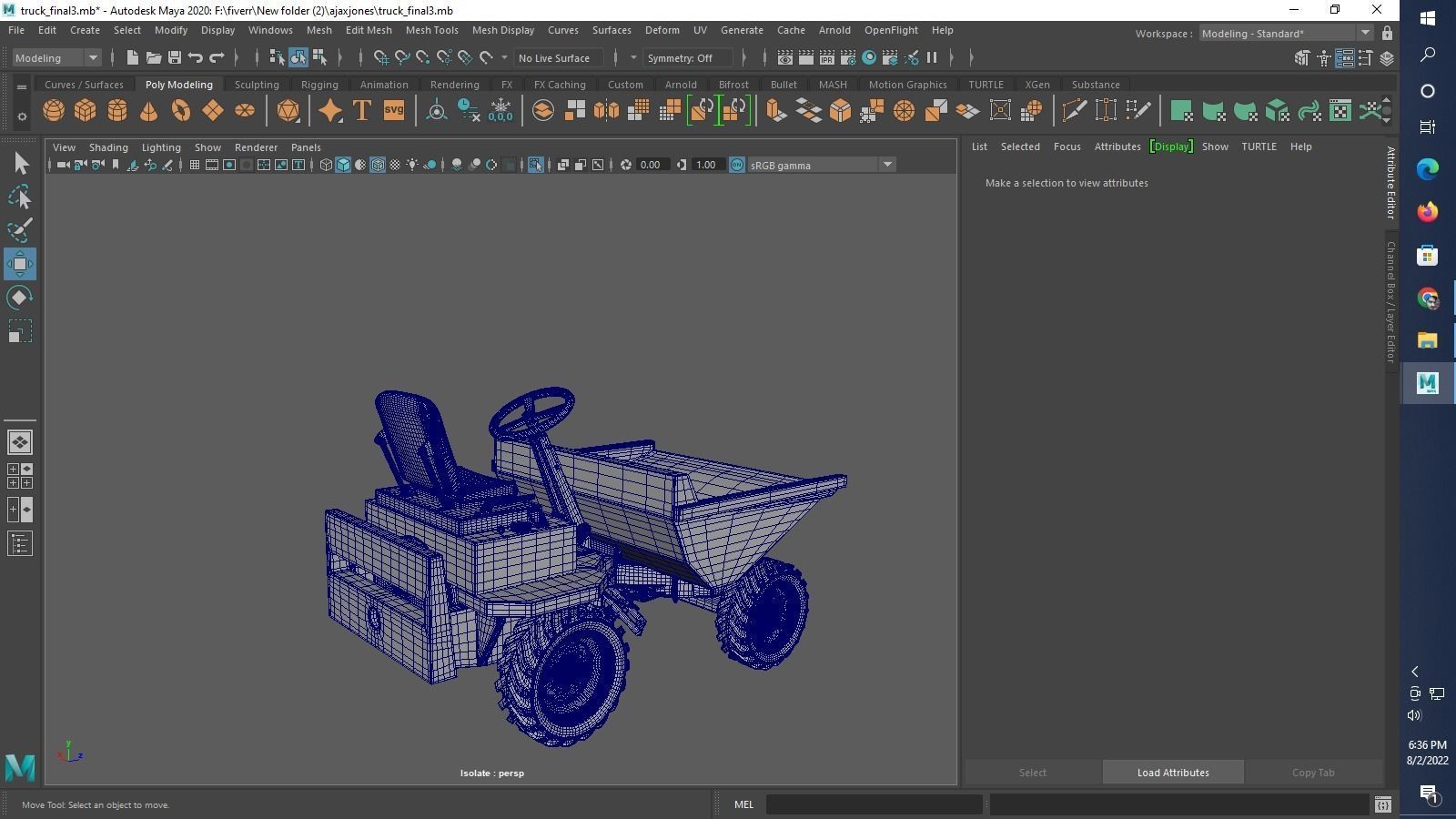Click the MEL script language label

pos(743,804)
